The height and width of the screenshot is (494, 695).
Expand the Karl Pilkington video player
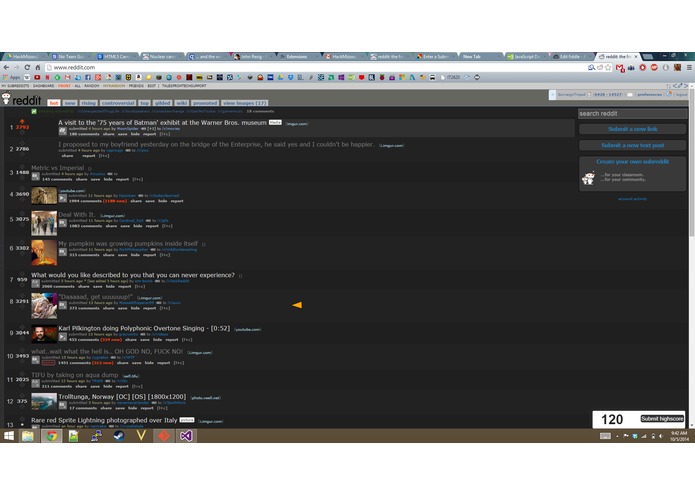[63, 337]
